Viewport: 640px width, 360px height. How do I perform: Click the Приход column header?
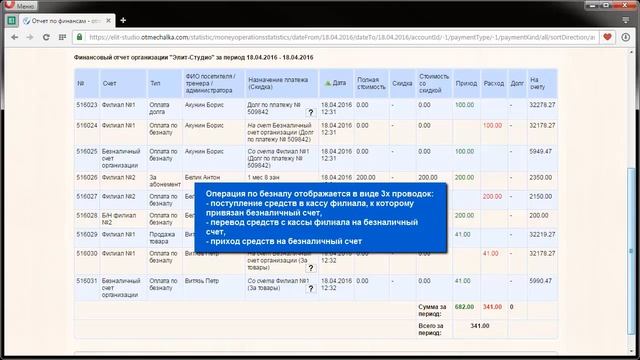[466, 83]
